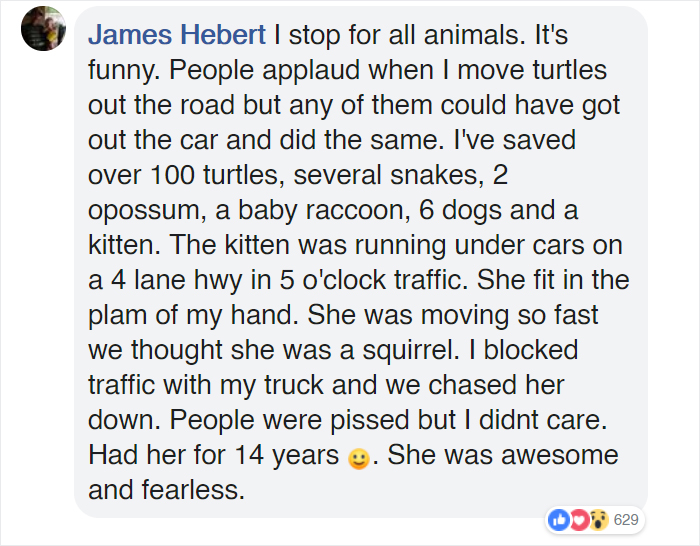Visit the James Hebert name link

pyautogui.click(x=177, y=34)
